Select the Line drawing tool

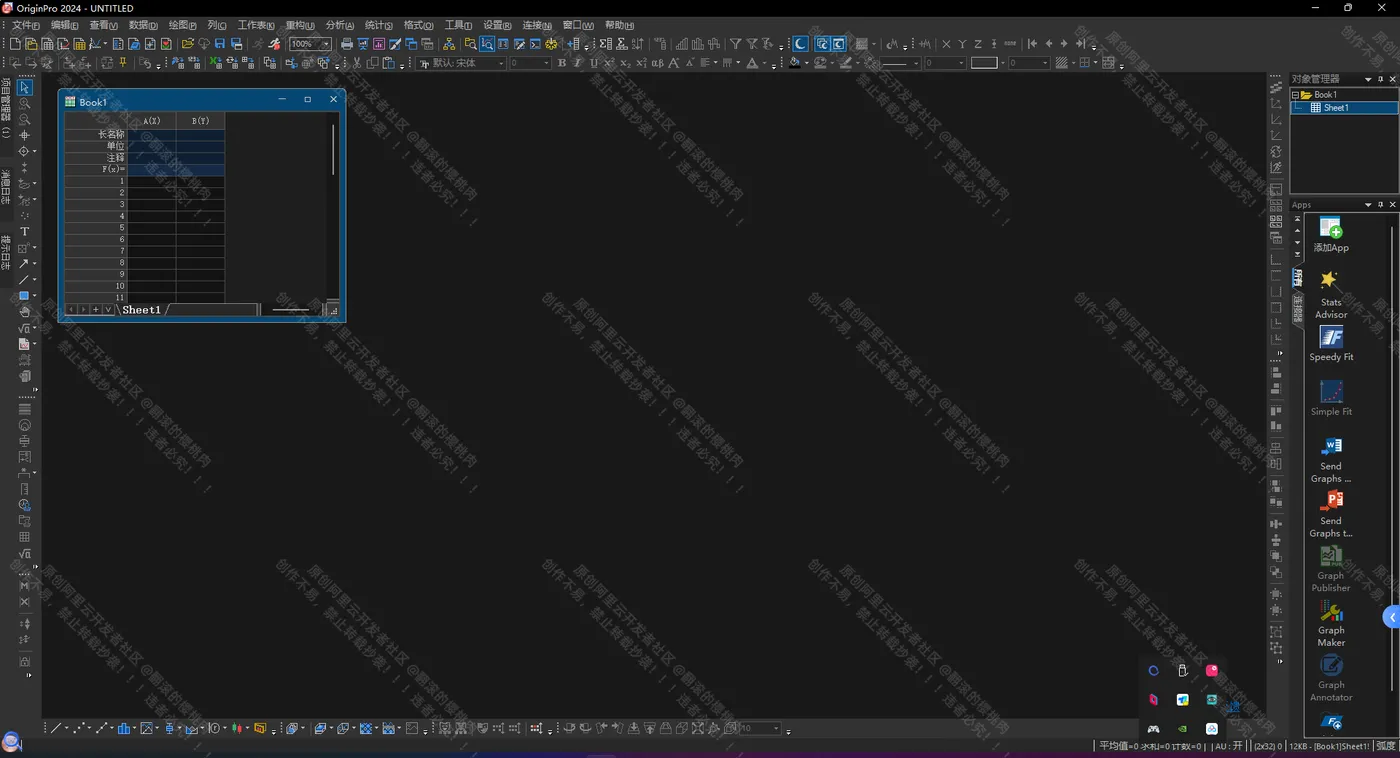tap(24, 279)
